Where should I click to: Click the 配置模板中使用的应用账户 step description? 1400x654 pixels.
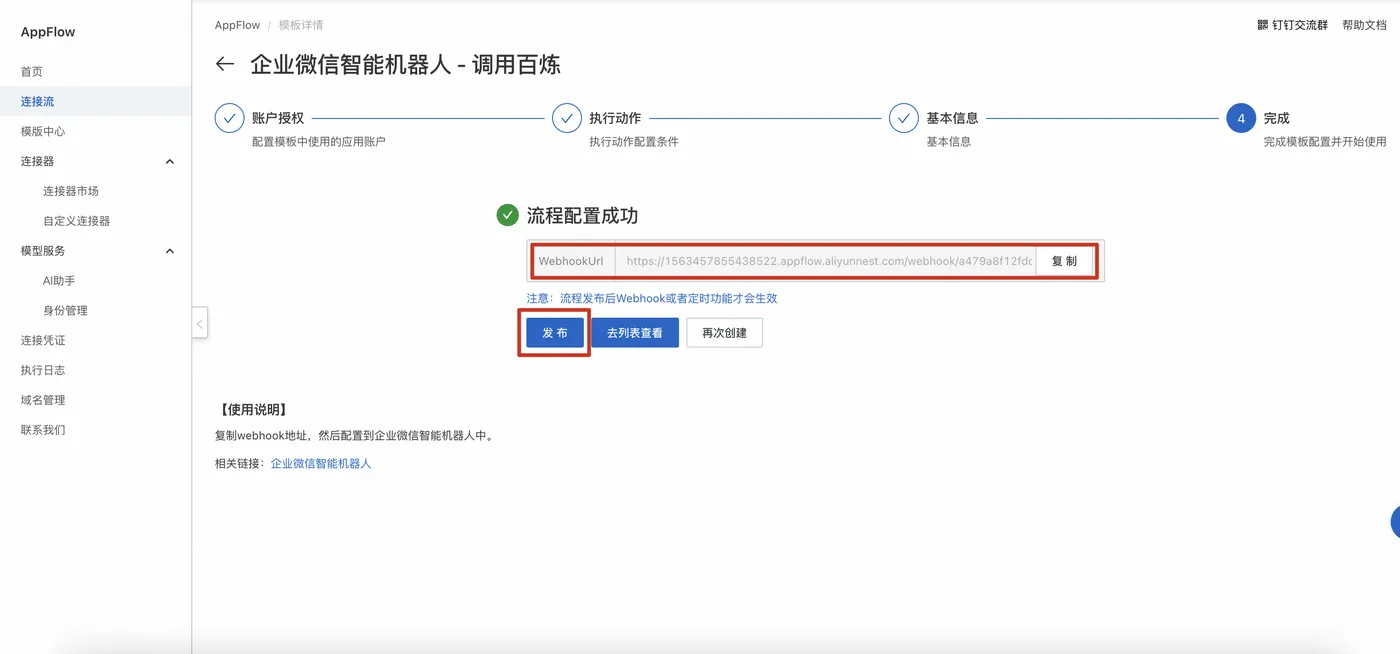tap(319, 142)
